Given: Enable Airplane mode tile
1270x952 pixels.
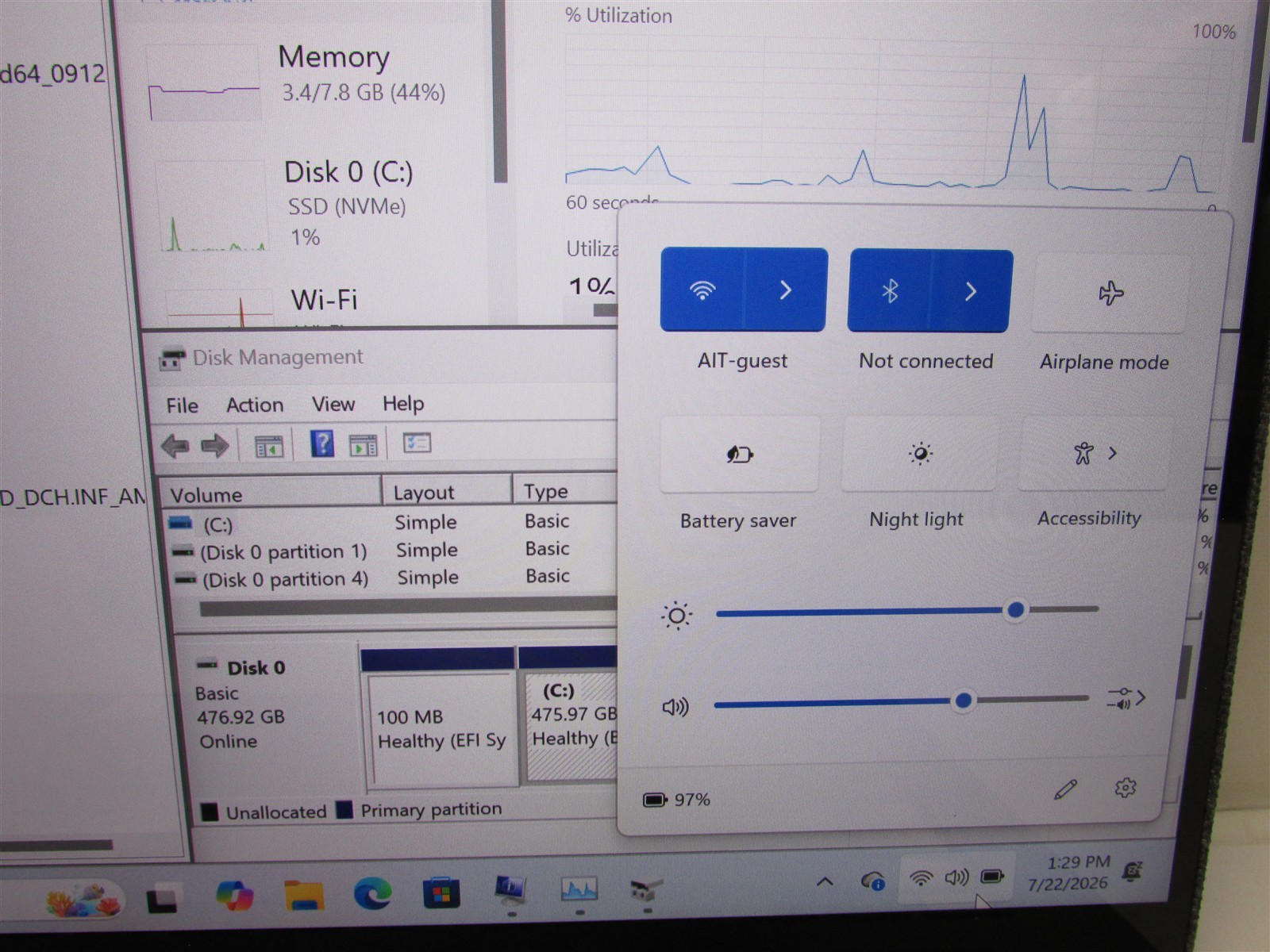Looking at the screenshot, I should pos(1110,293).
